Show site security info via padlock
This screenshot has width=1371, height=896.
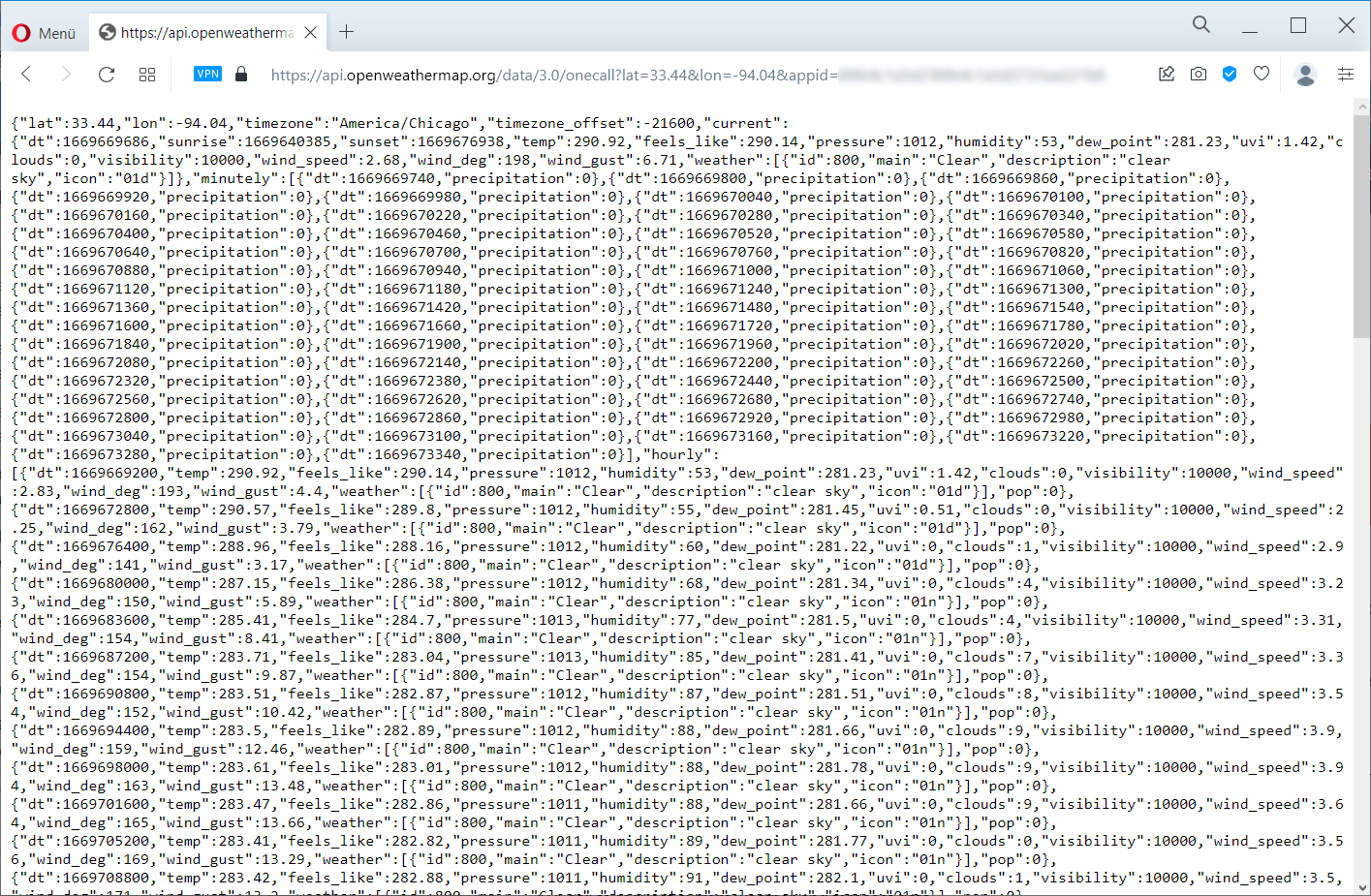coord(241,75)
